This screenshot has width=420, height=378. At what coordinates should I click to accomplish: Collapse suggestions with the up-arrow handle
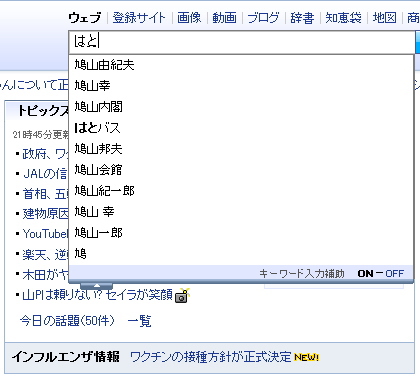coord(96,286)
